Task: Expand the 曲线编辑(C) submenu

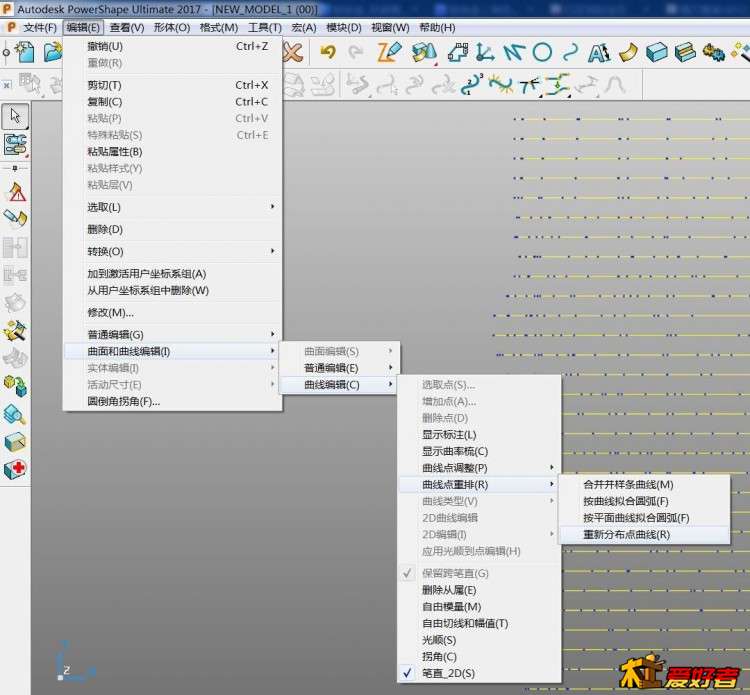Action: 339,385
